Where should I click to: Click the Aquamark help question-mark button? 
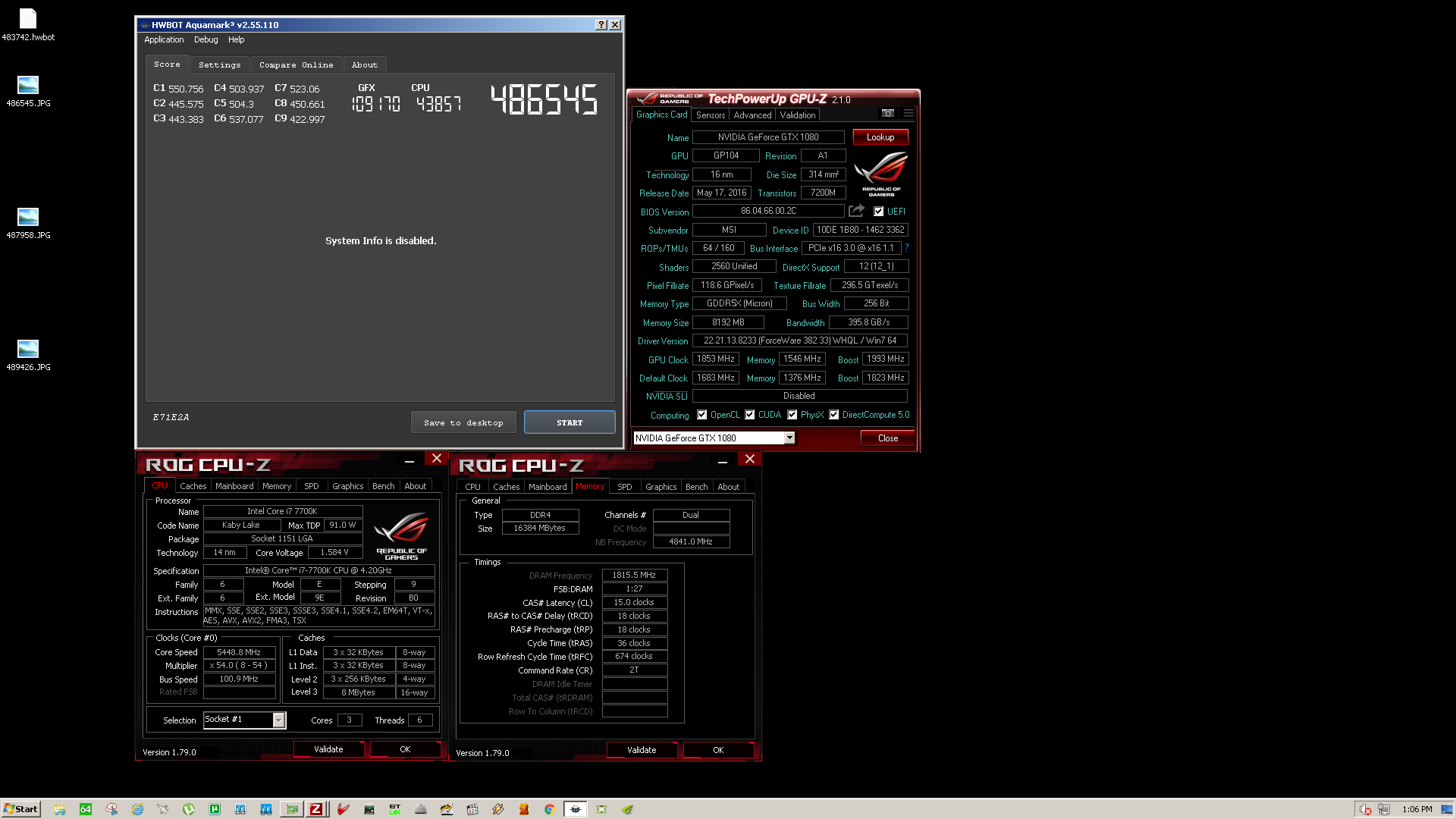(x=601, y=24)
